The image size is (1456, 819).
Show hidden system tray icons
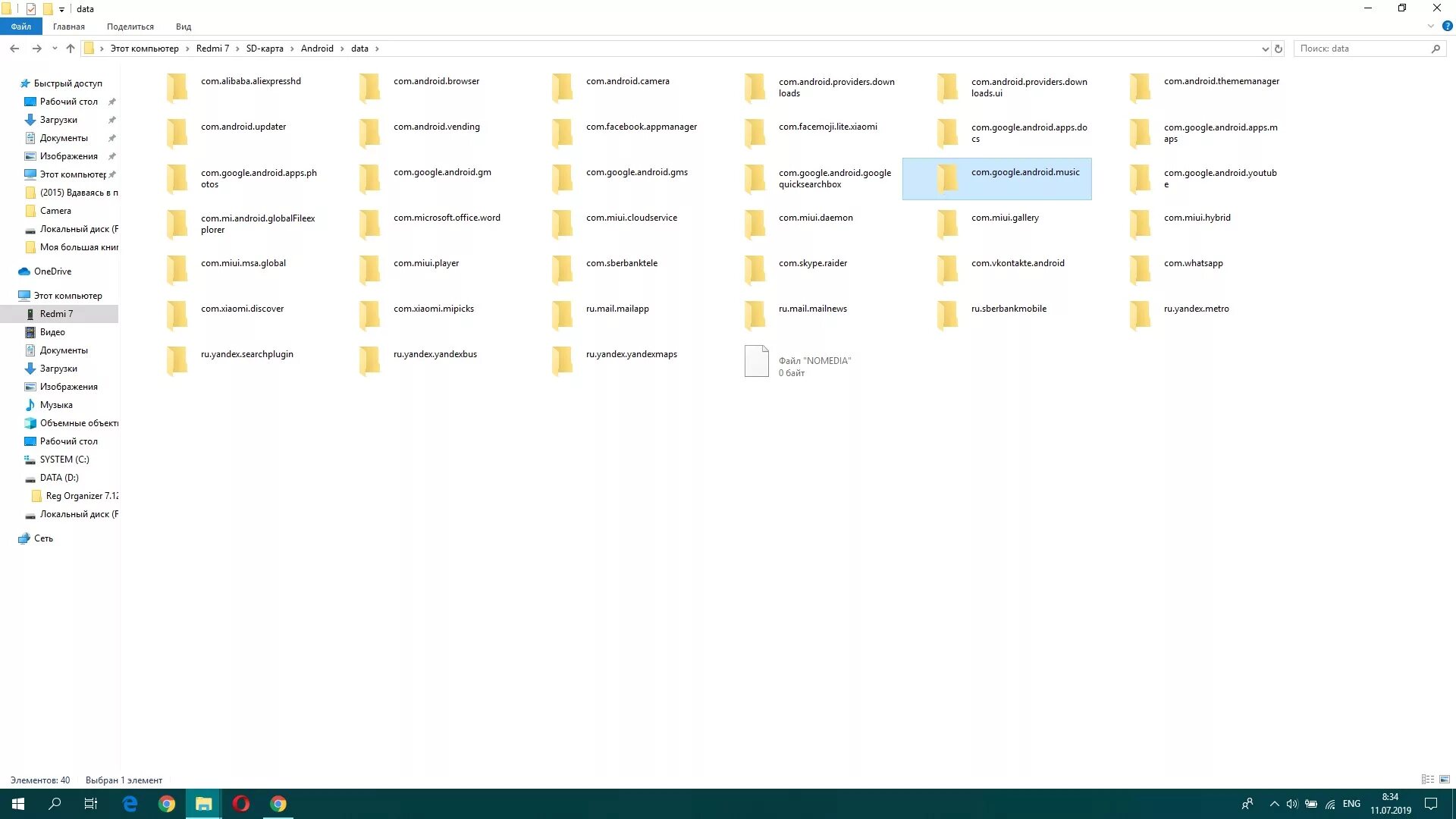pyautogui.click(x=1274, y=804)
